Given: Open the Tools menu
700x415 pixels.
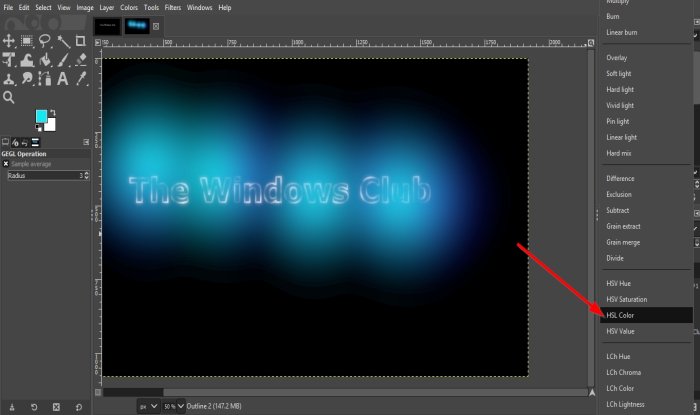Looking at the screenshot, I should [151, 8].
